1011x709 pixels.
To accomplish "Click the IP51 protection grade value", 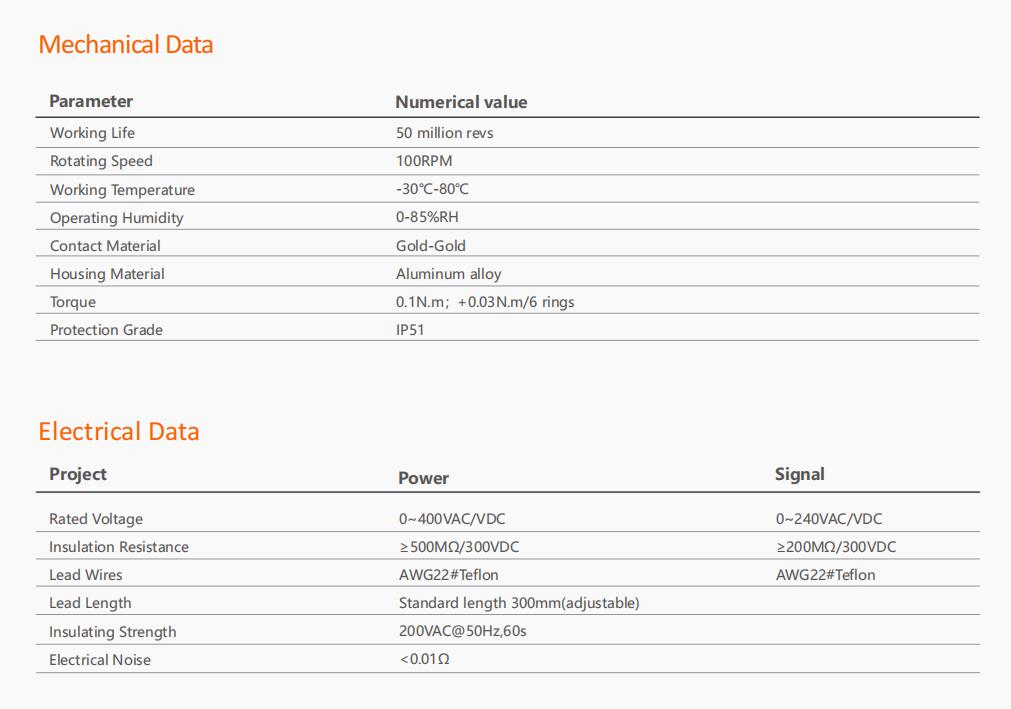I will (x=409, y=329).
